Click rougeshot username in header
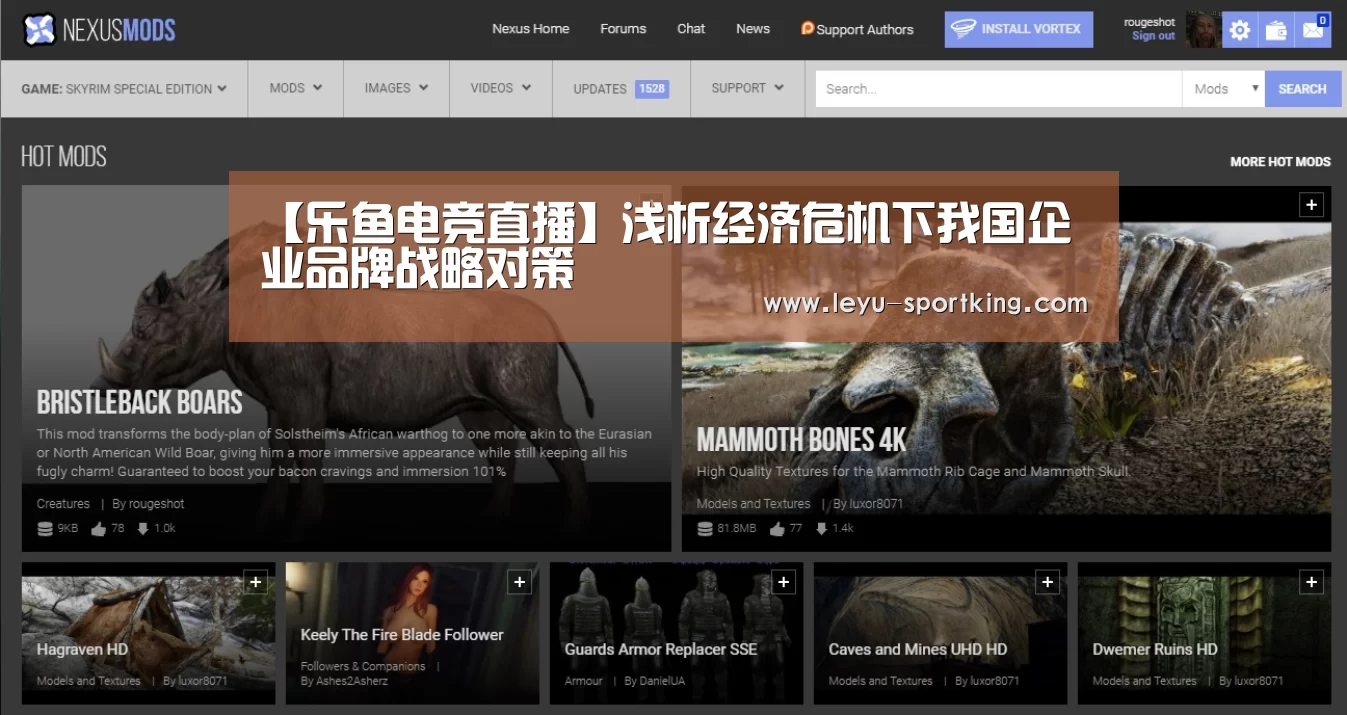 click(x=1149, y=22)
